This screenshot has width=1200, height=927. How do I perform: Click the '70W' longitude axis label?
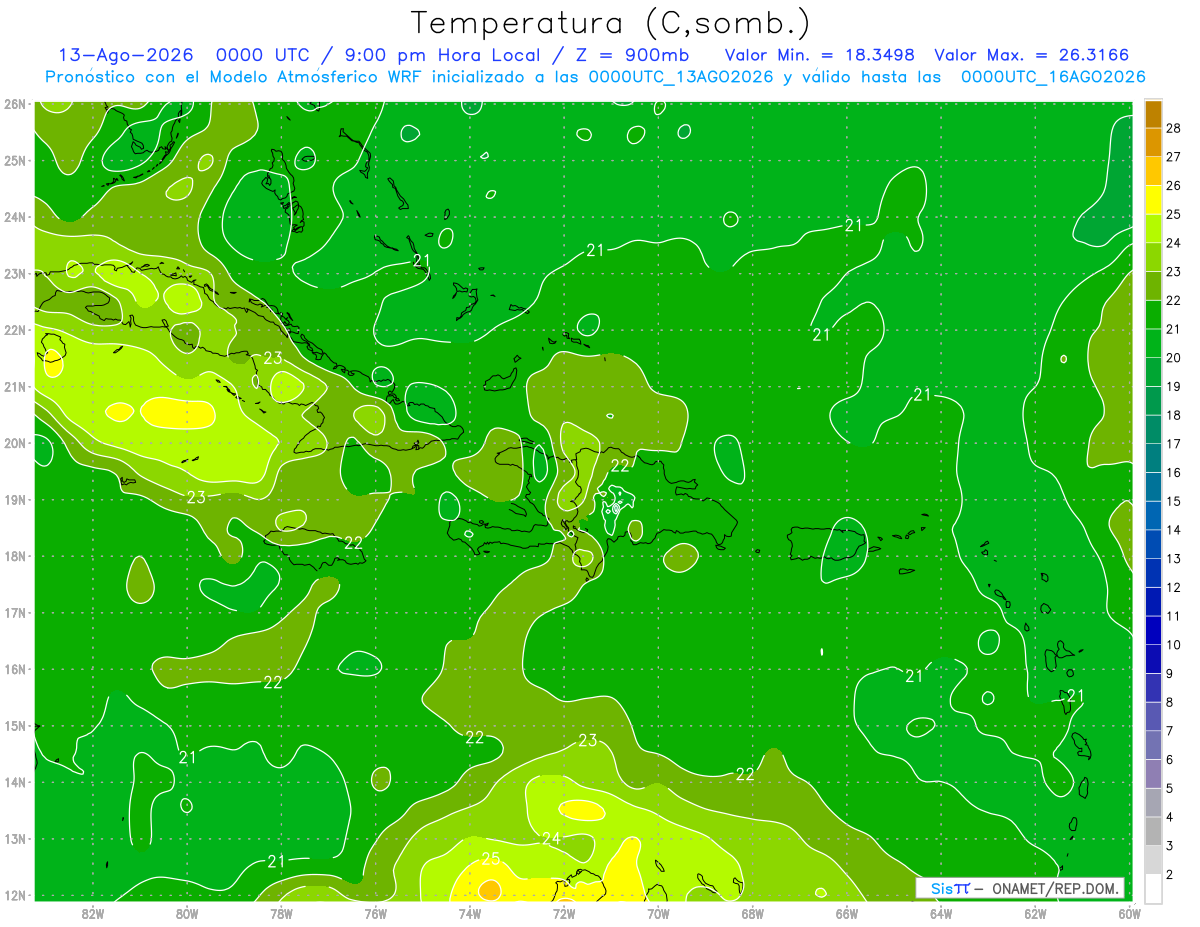pyautogui.click(x=658, y=912)
